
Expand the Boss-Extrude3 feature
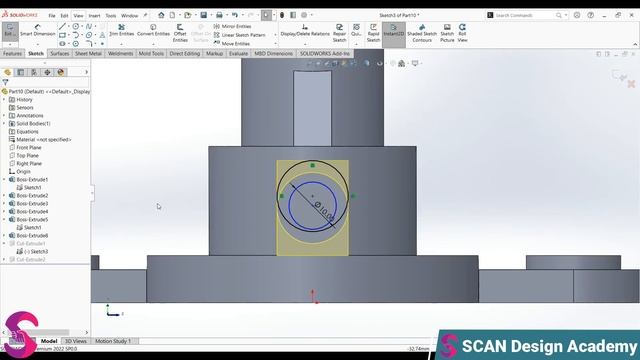tap(4, 204)
